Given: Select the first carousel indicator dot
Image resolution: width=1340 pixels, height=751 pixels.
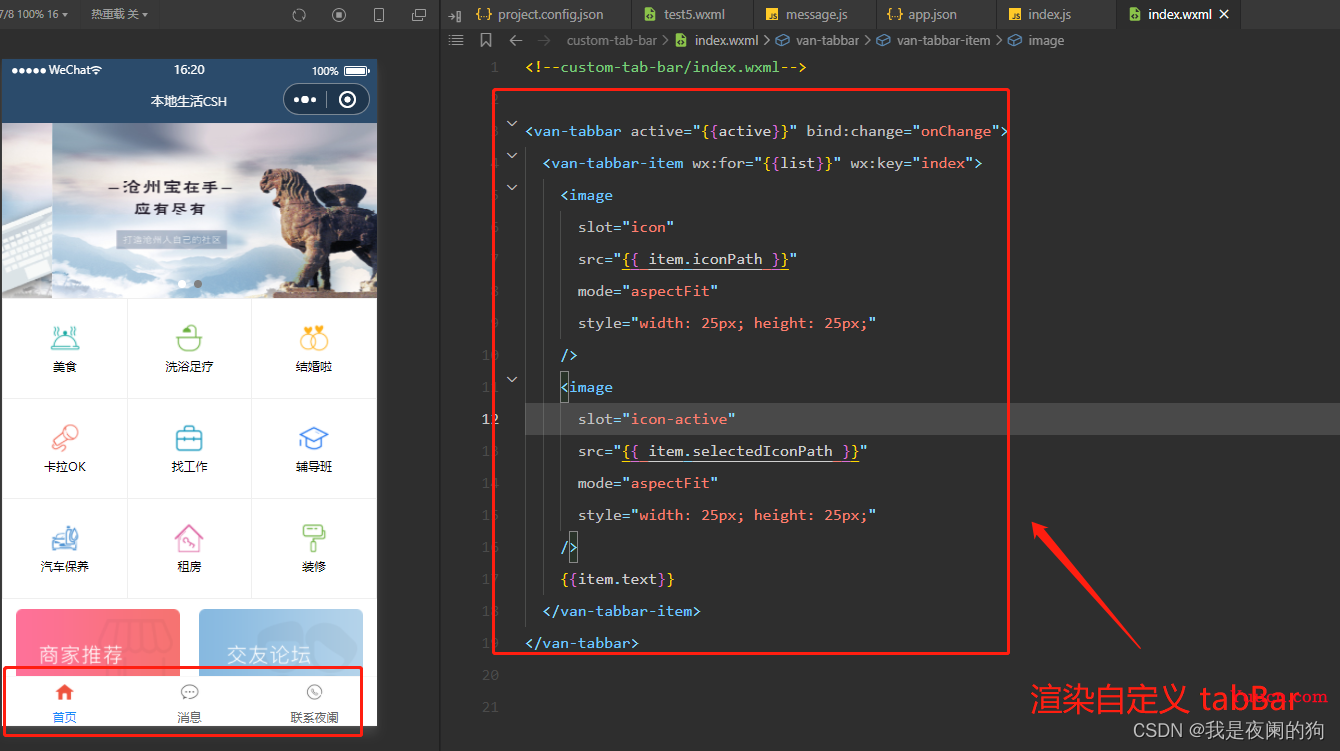Looking at the screenshot, I should (x=182, y=284).
